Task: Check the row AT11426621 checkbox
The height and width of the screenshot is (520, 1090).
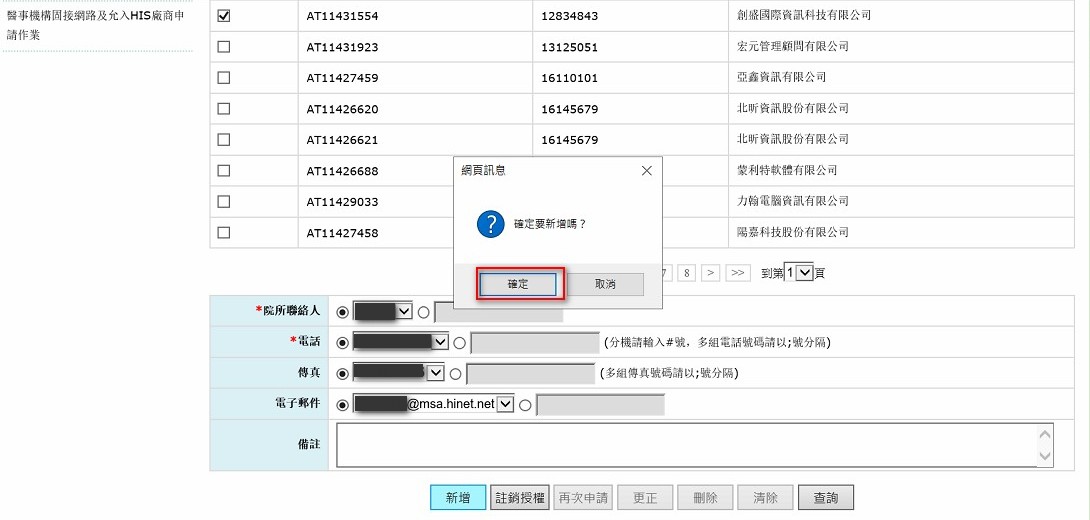Action: (x=224, y=139)
